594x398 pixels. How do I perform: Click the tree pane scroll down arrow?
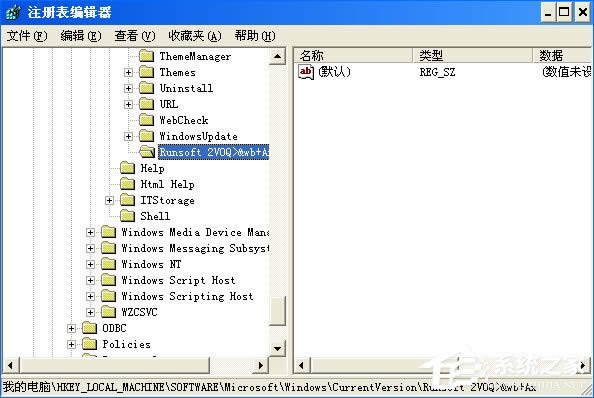pos(278,348)
